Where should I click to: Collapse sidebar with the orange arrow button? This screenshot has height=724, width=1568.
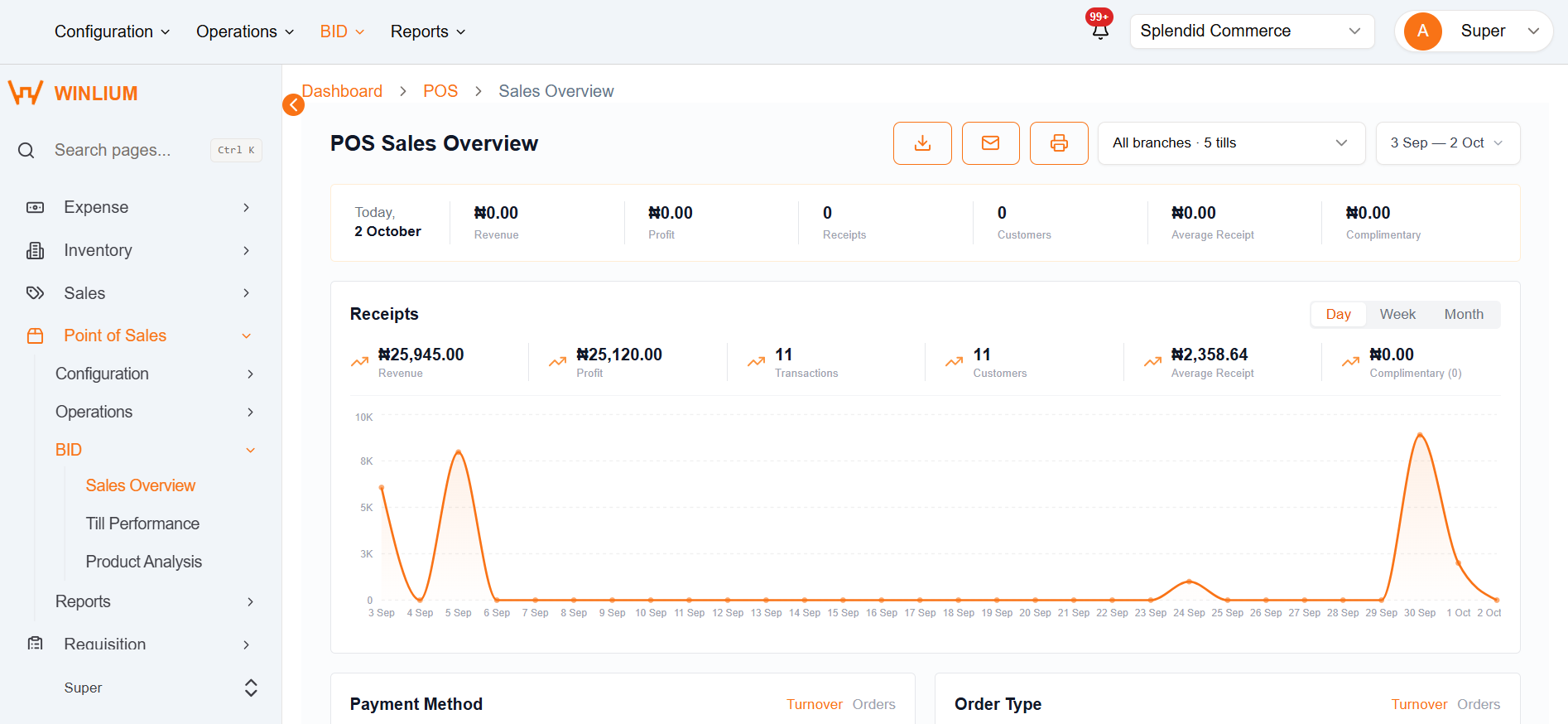pyautogui.click(x=293, y=104)
